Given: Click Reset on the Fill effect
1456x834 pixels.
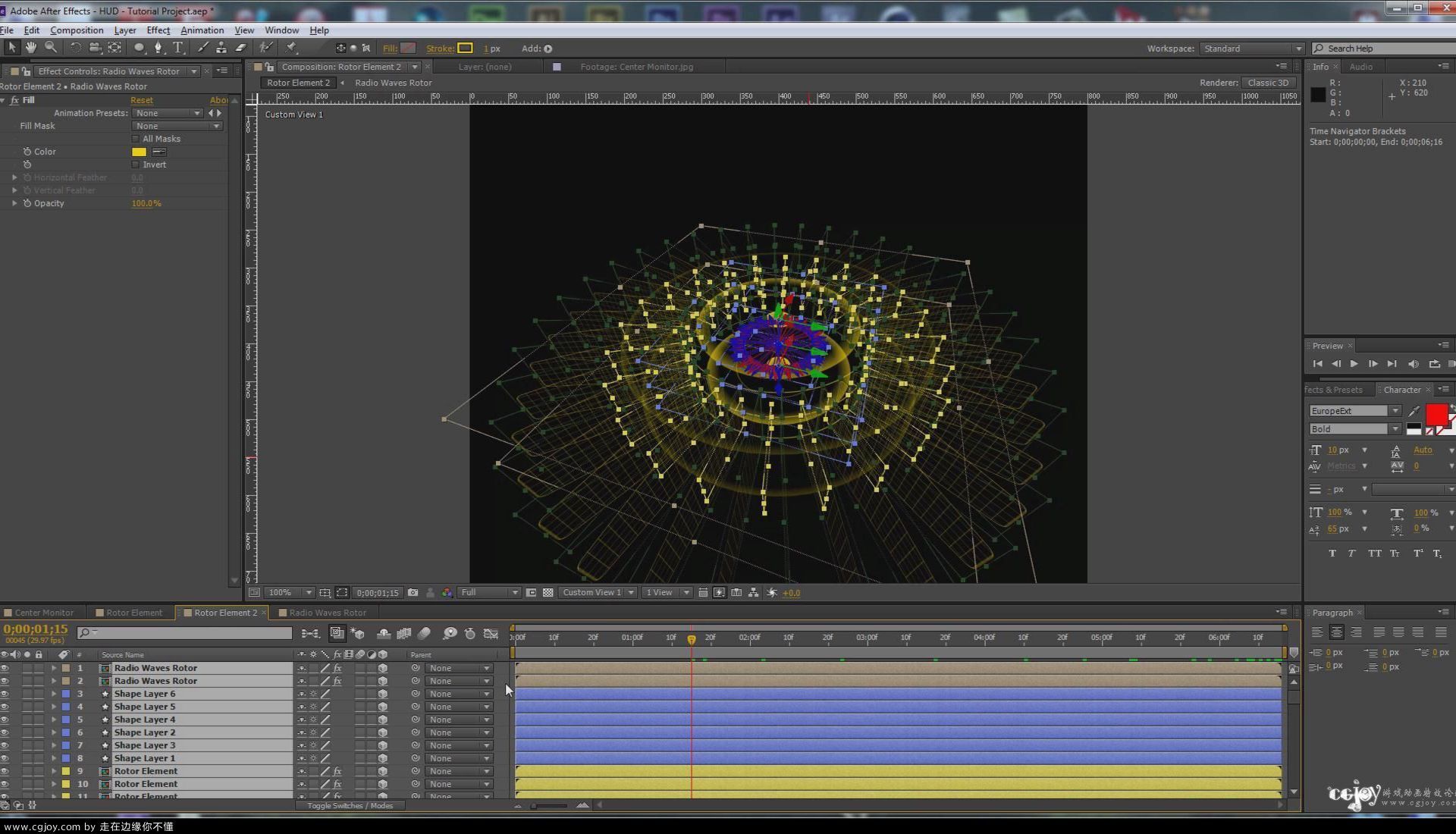Looking at the screenshot, I should pos(141,100).
